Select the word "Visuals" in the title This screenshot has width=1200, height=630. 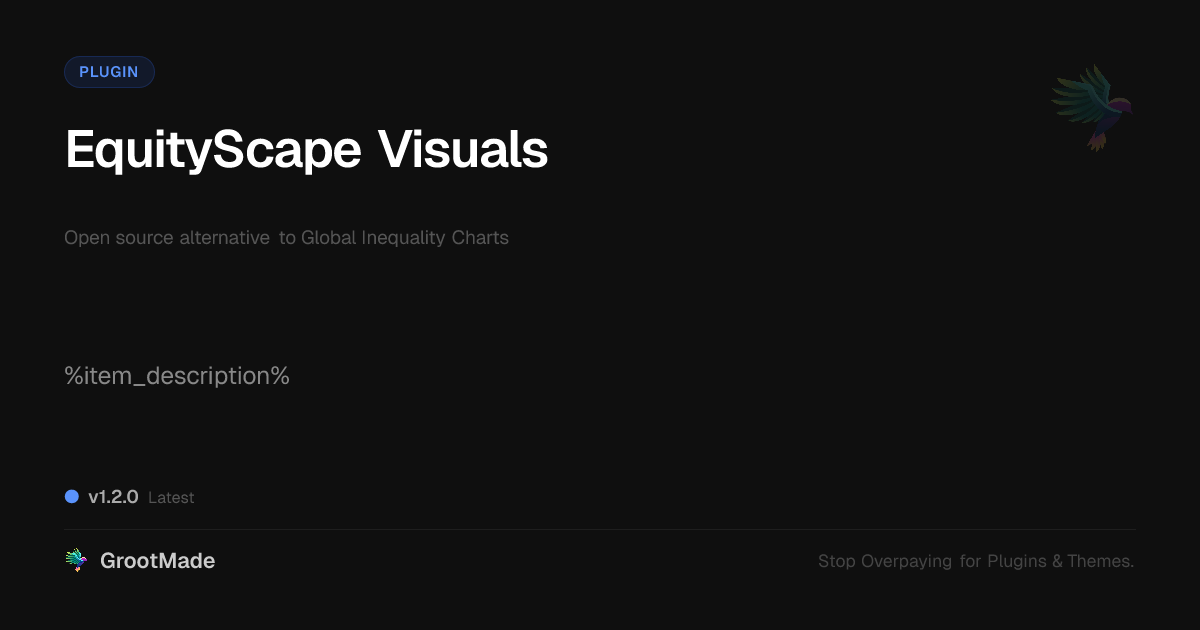click(463, 151)
